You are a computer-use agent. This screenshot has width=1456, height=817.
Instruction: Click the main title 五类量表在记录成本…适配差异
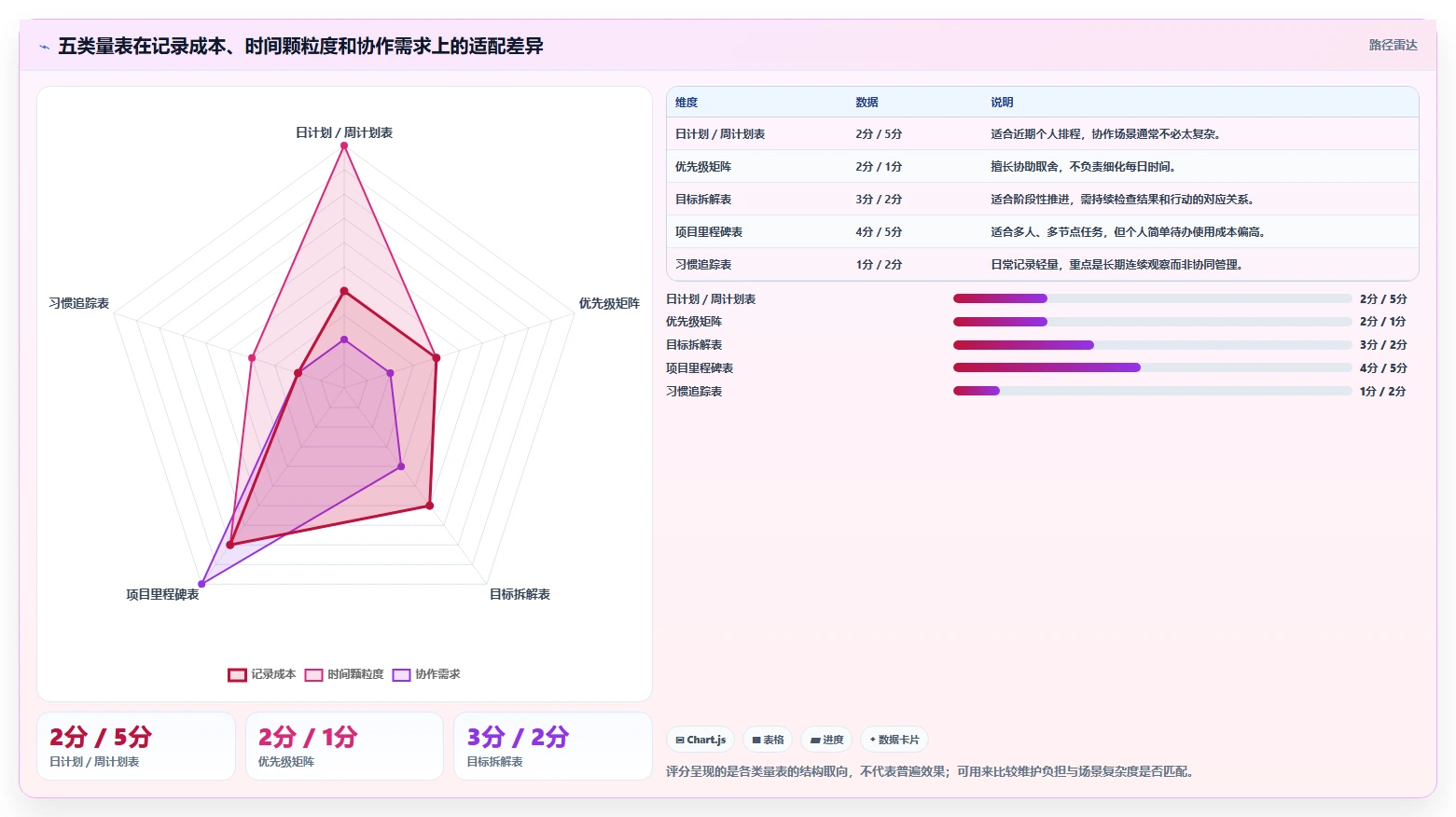tap(300, 46)
